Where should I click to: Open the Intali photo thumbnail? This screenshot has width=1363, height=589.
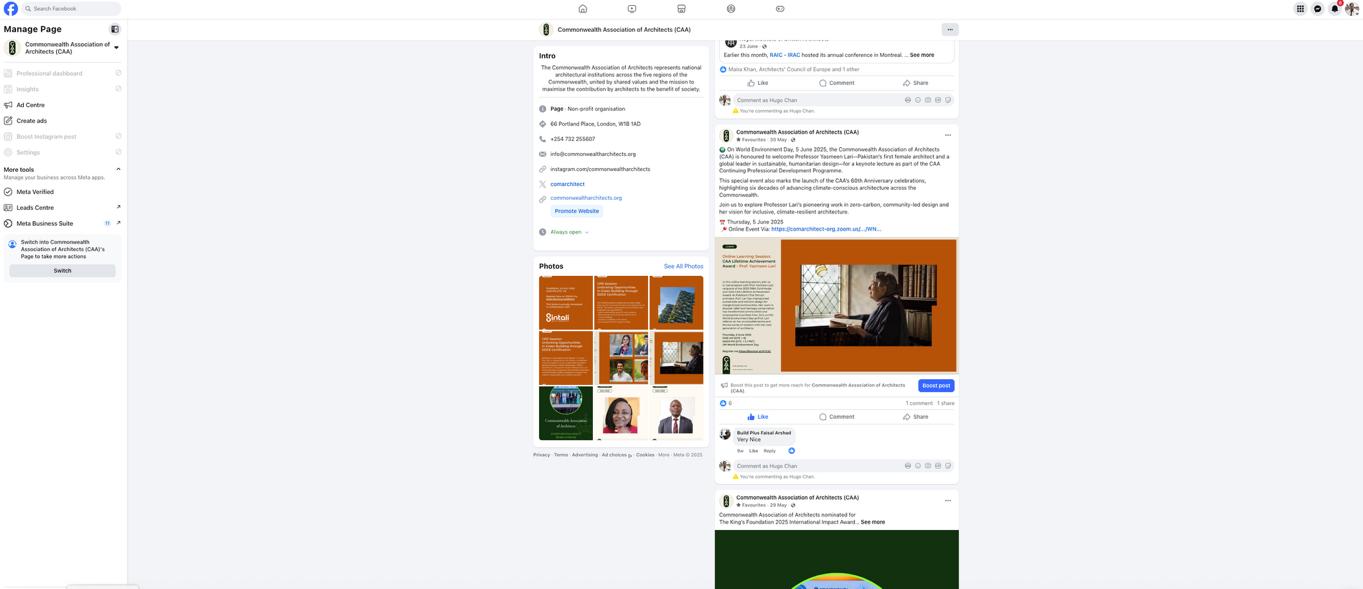(566, 303)
